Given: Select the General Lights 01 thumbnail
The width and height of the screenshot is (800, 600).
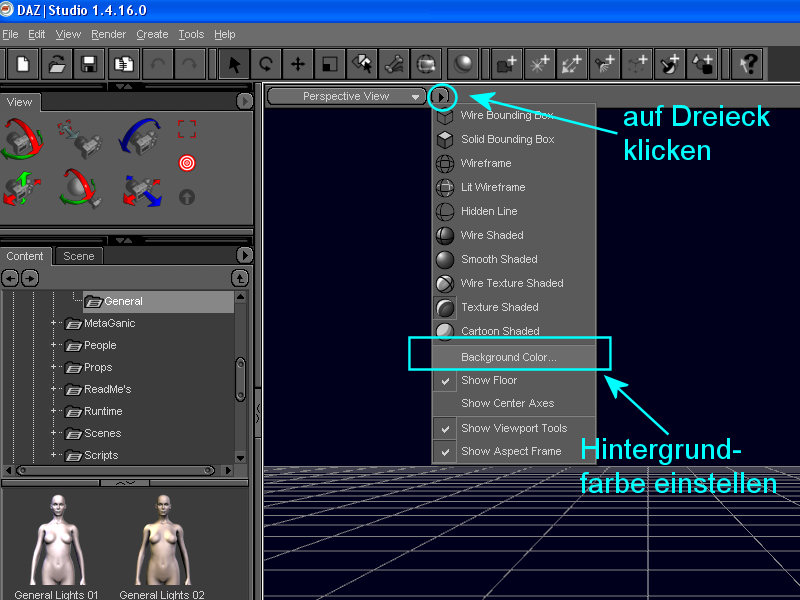Looking at the screenshot, I should [56, 547].
